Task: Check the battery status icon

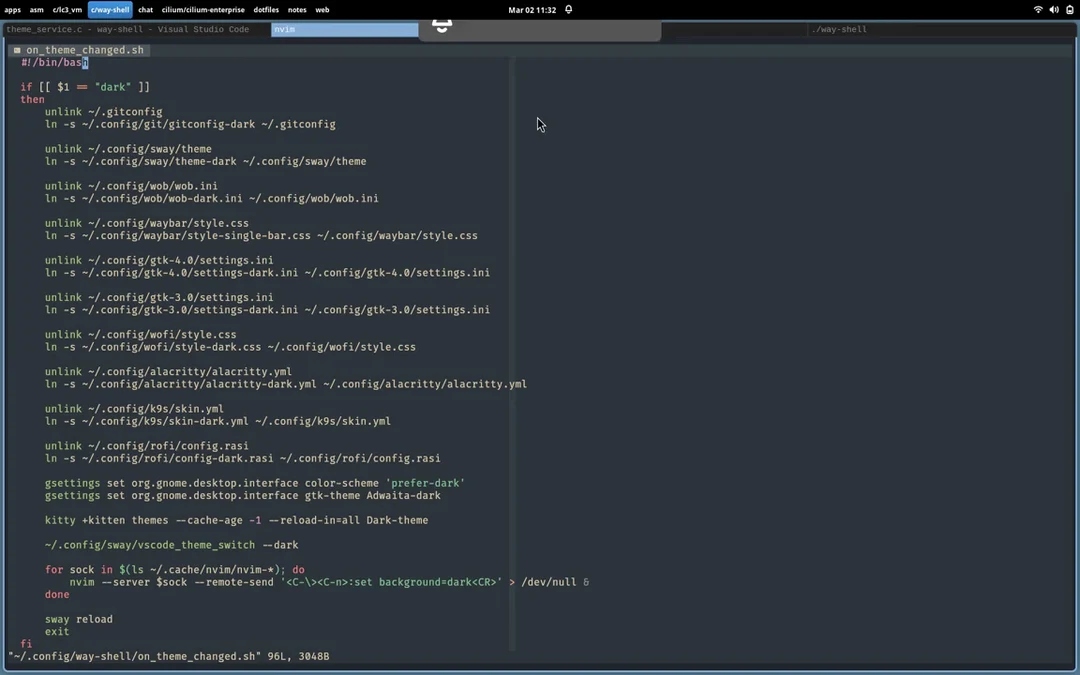Action: (x=1069, y=10)
